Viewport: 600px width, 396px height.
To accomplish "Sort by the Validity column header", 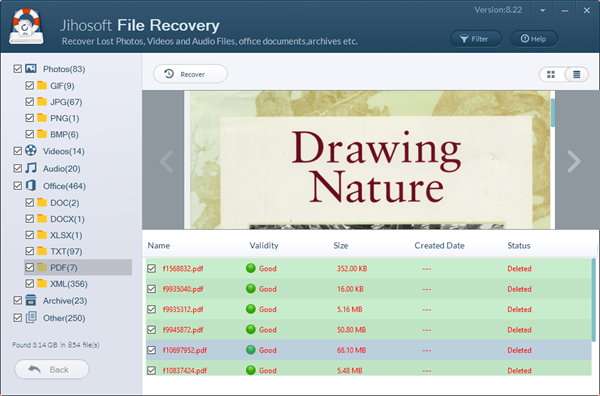I will tap(264, 246).
